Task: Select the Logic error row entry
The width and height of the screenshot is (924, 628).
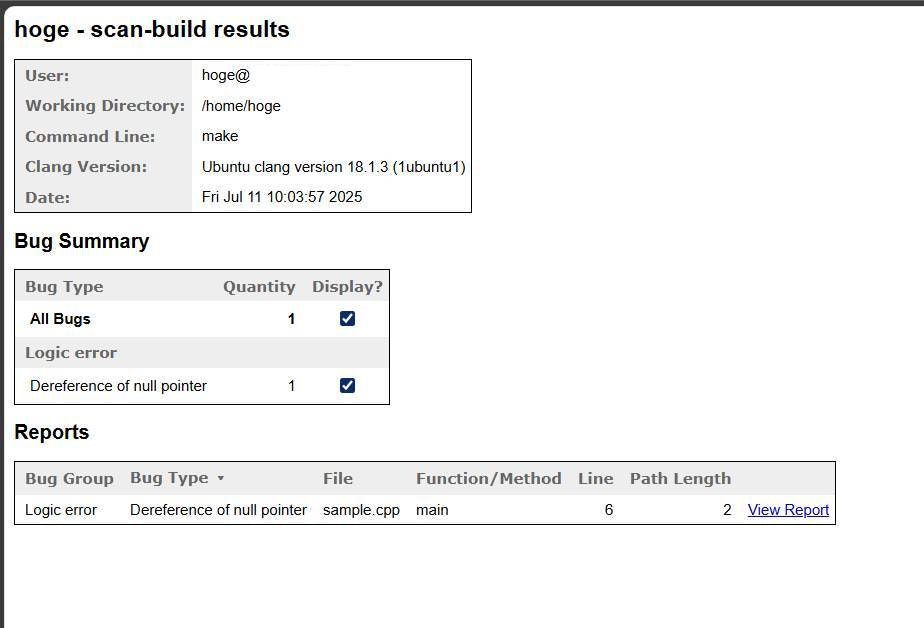Action: coord(60,510)
